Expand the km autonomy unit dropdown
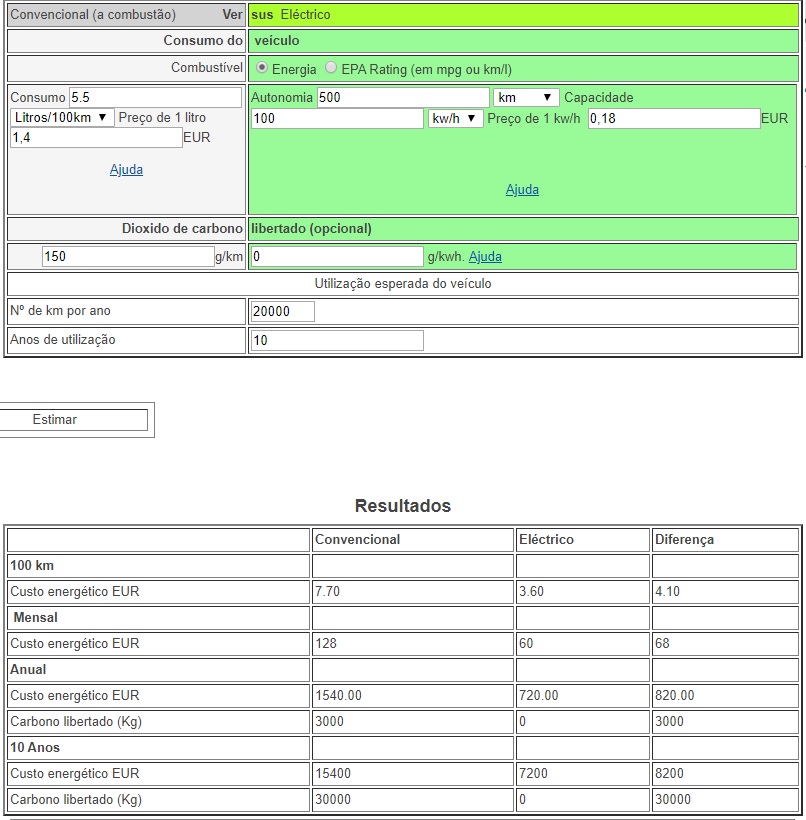The width and height of the screenshot is (806, 820). click(525, 97)
